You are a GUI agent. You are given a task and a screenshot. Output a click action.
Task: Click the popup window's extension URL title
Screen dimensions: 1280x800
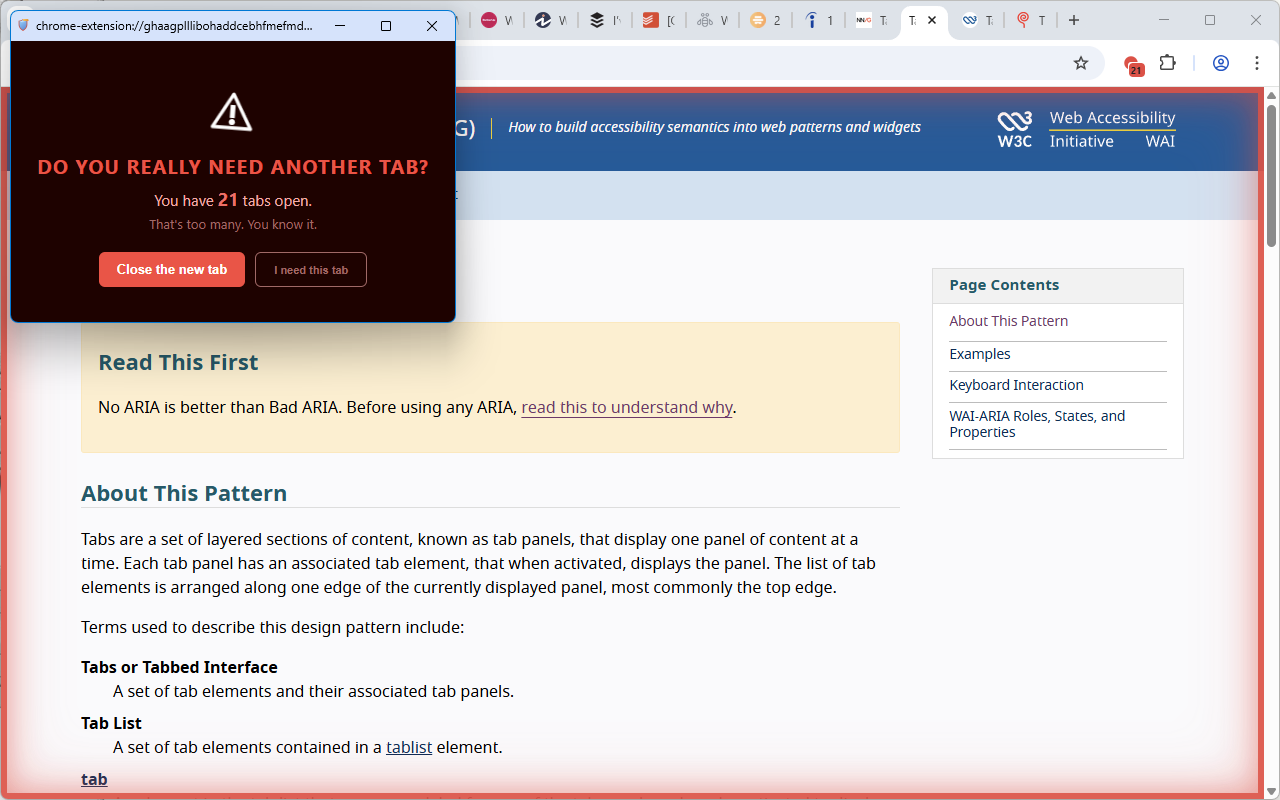pos(174,26)
